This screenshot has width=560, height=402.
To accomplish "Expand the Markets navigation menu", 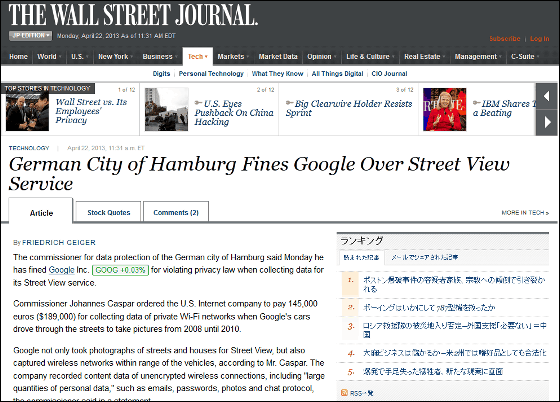I will click(233, 56).
